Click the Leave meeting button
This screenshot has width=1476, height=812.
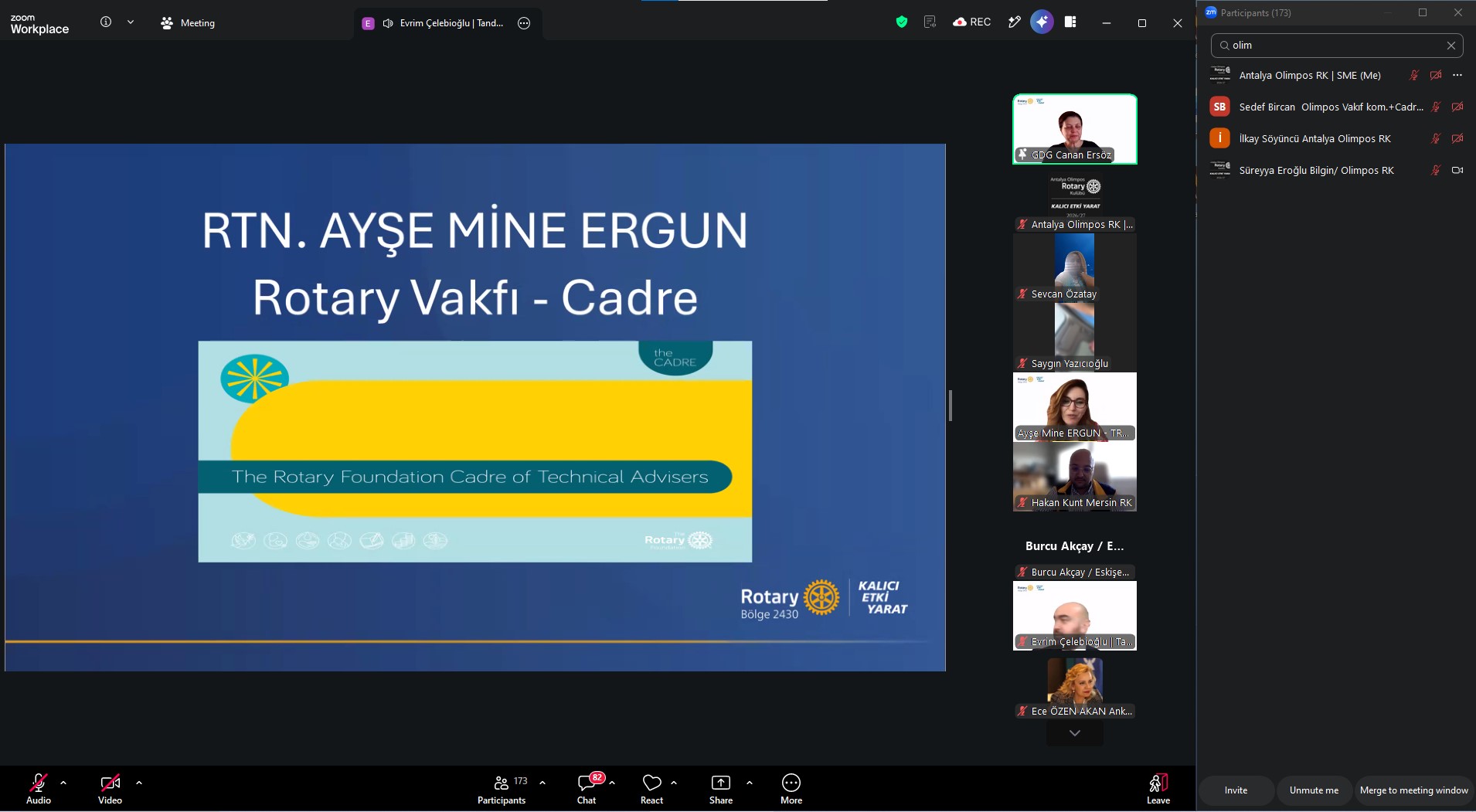coord(1158,789)
